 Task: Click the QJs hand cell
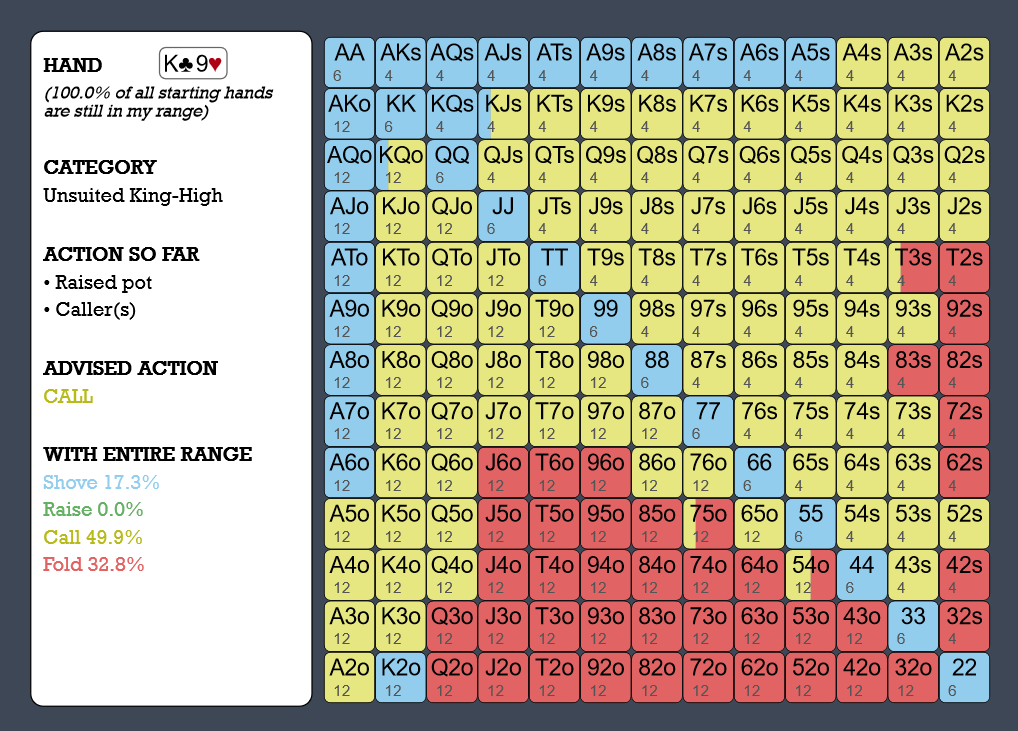pos(503,165)
